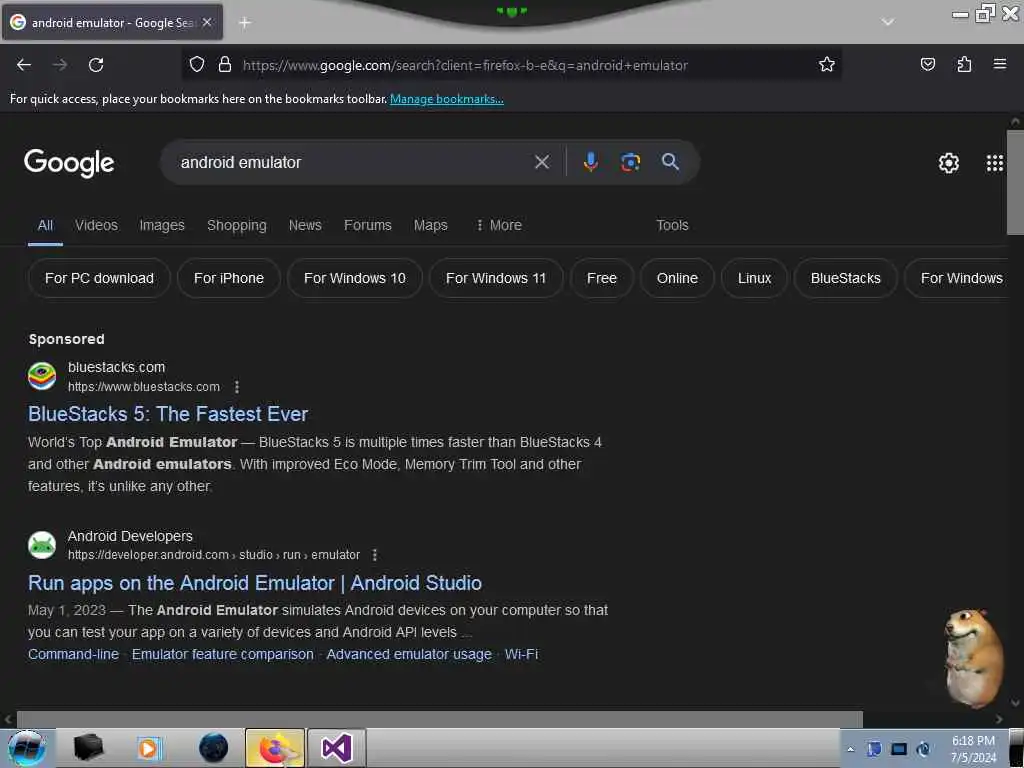Submit search with magnifier icon
This screenshot has width=1024, height=768.
tap(671, 162)
